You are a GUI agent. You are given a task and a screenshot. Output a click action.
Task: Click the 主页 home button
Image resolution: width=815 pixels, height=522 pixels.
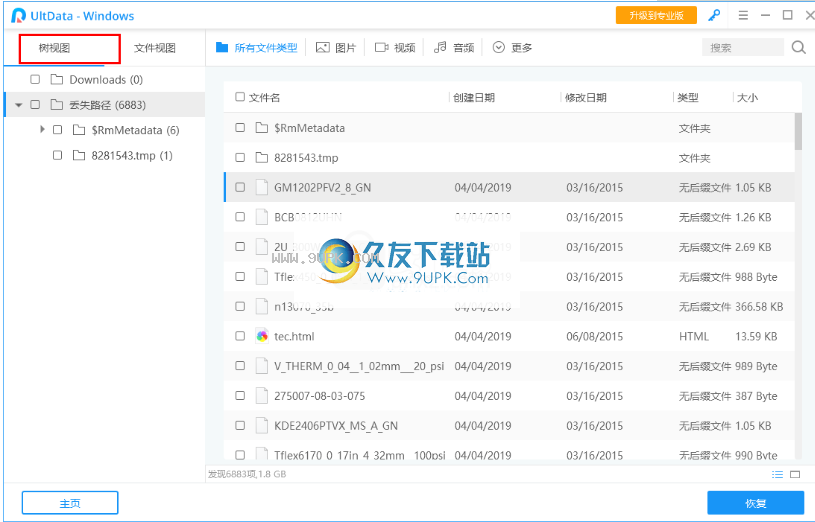(70, 503)
